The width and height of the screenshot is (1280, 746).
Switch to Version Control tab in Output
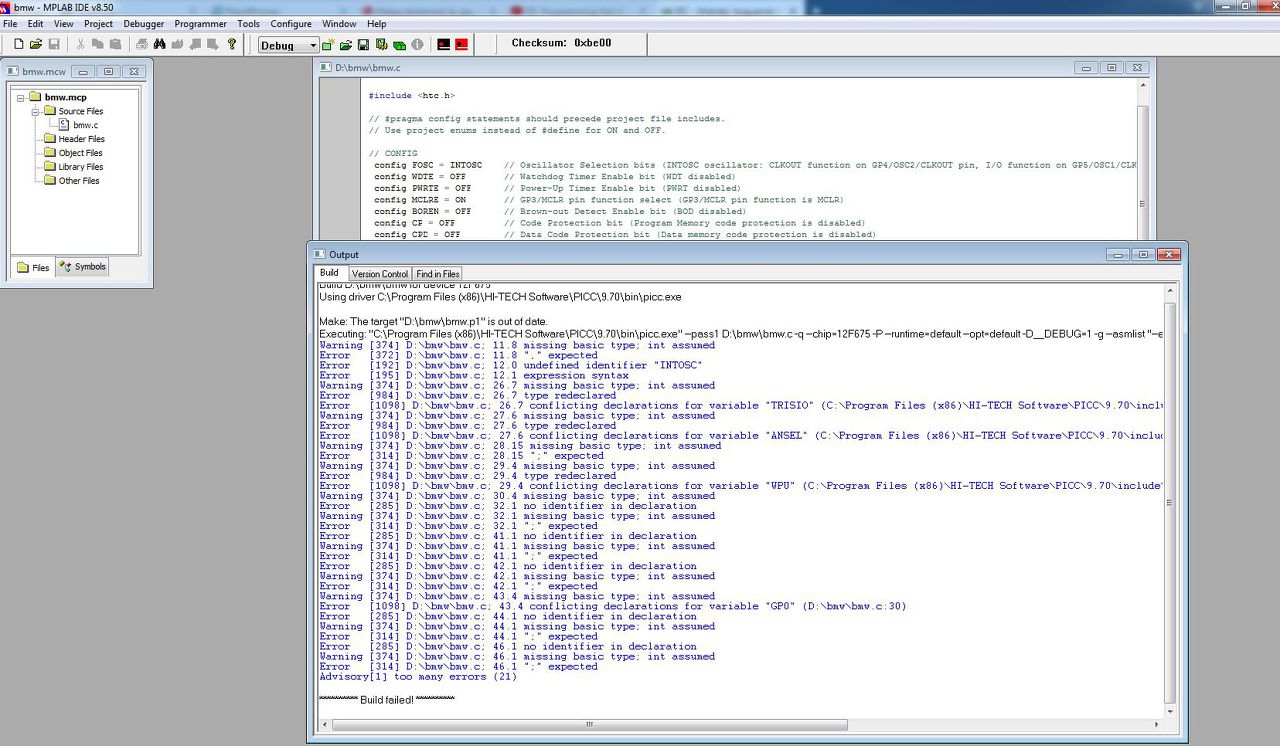coord(380,274)
